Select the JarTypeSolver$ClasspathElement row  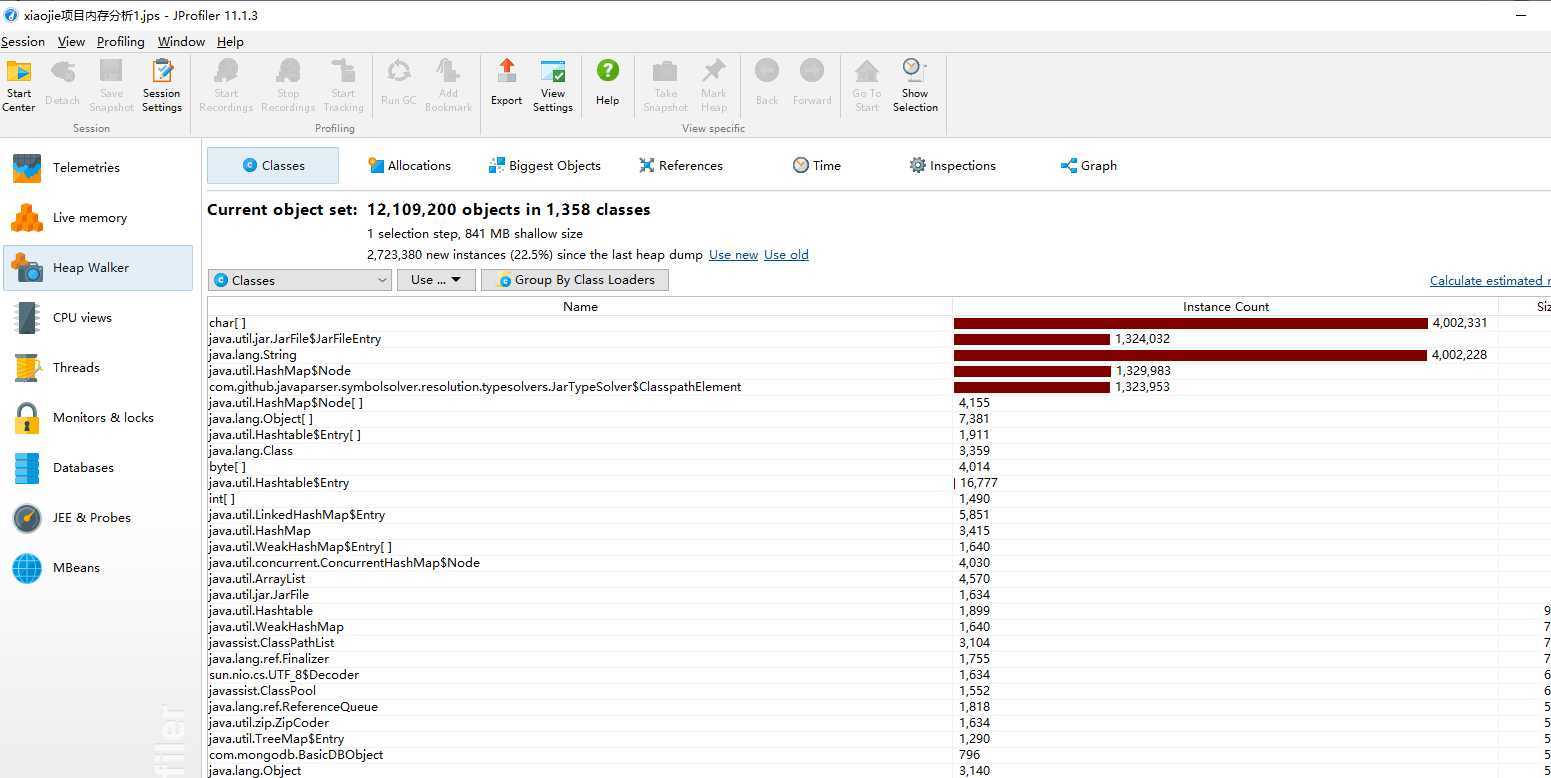click(x=879, y=387)
